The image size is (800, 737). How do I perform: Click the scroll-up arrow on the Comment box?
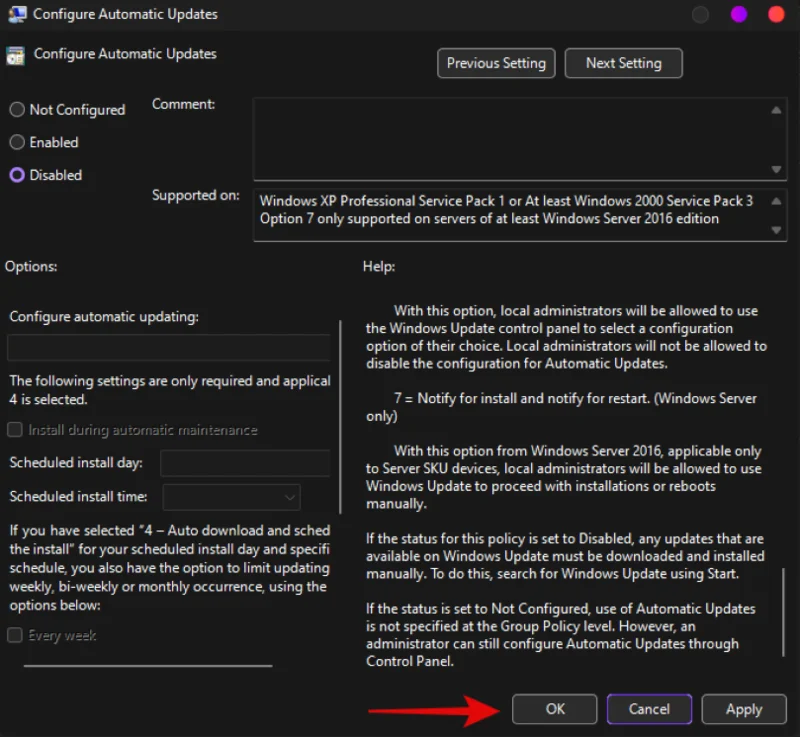[x=775, y=108]
